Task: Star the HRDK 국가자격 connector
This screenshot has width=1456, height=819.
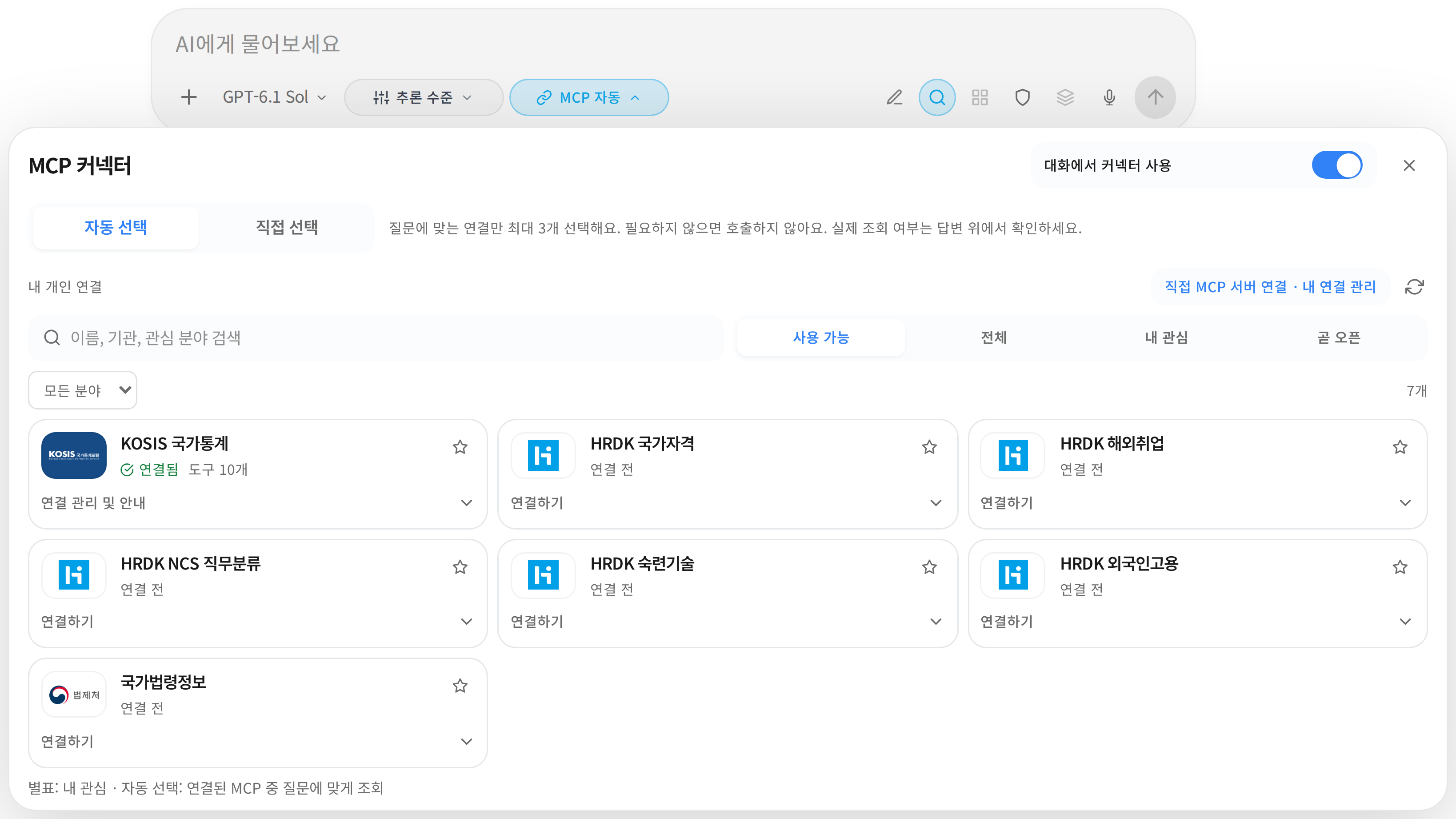Action: coord(929,447)
